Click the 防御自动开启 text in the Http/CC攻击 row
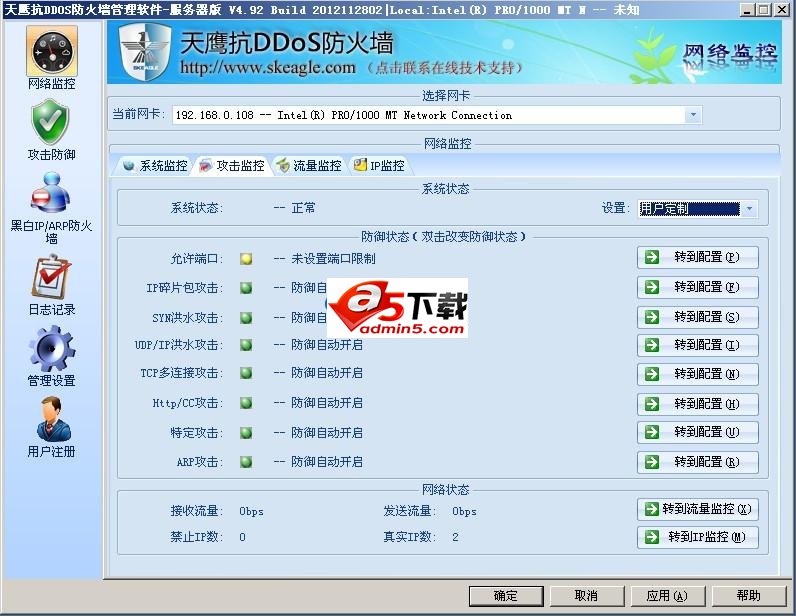 (x=327, y=403)
